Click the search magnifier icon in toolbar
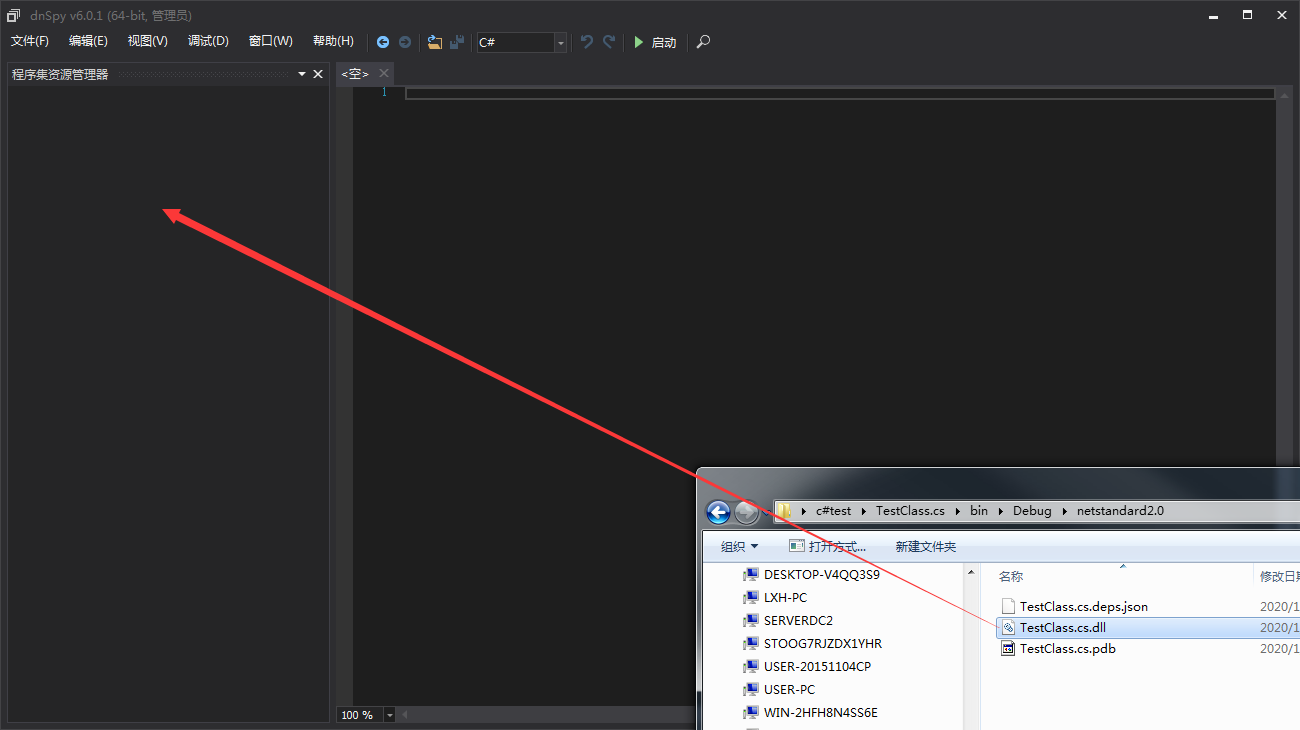 point(703,42)
